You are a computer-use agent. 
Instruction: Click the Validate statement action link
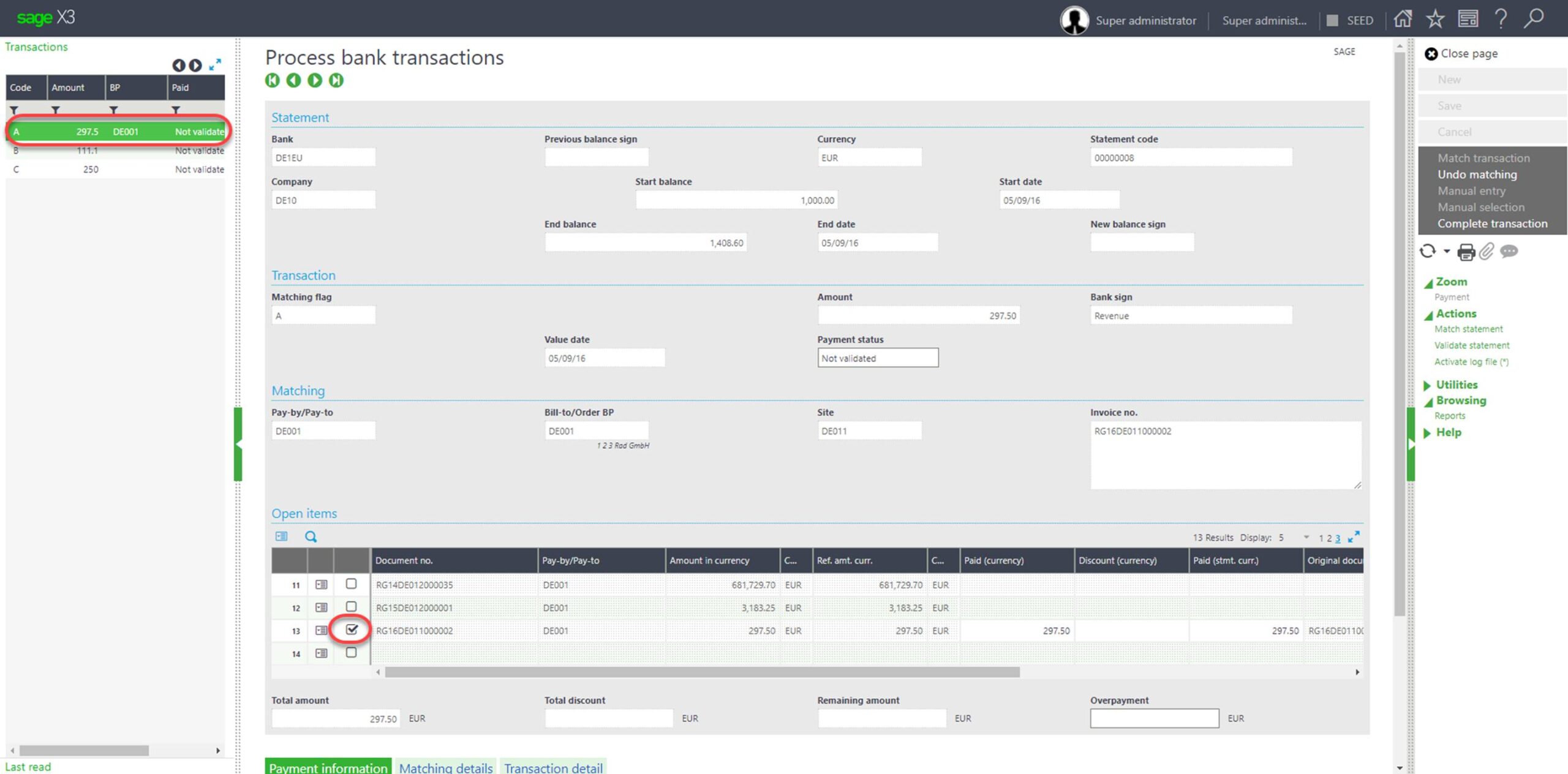tap(1471, 345)
